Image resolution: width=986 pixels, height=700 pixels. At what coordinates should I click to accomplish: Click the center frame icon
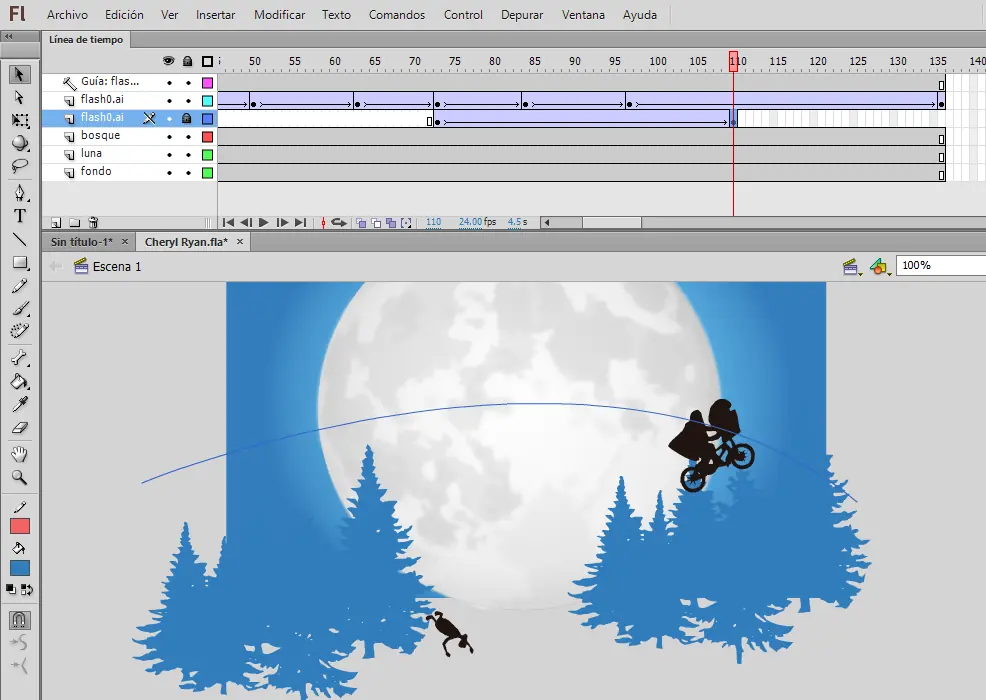point(323,222)
